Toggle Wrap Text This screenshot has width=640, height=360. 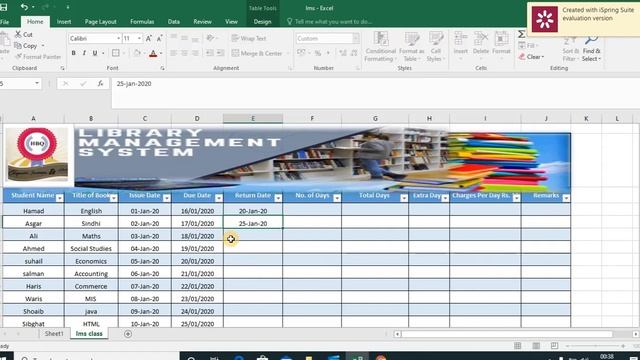click(x=249, y=38)
